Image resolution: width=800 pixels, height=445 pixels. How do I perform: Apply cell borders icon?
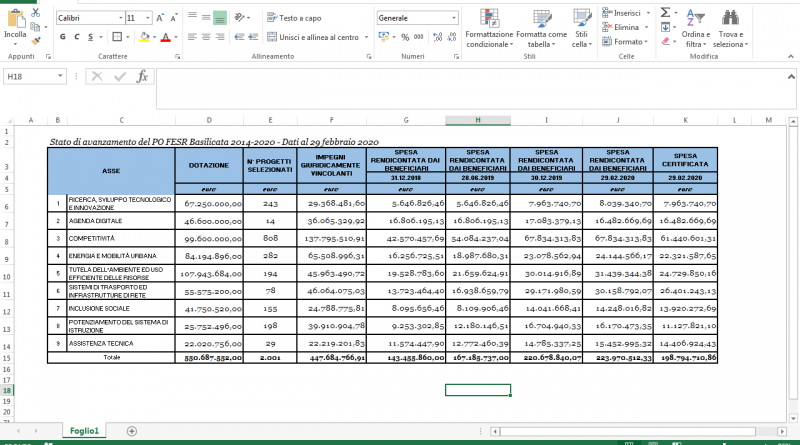117,37
